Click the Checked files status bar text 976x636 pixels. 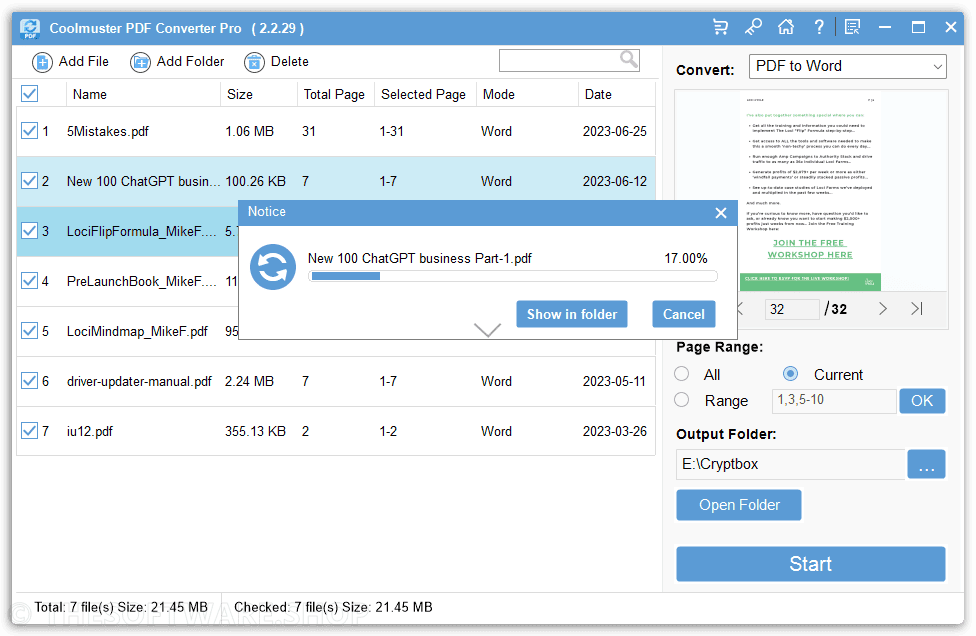point(333,607)
